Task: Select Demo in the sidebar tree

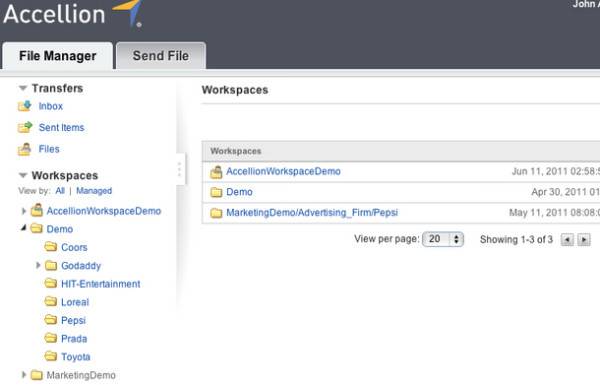Action: tap(60, 229)
